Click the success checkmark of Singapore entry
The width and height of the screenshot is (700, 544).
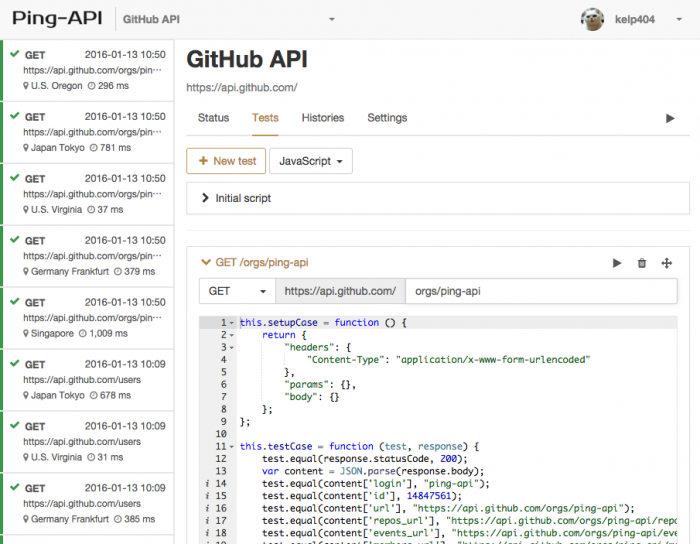(x=15, y=302)
